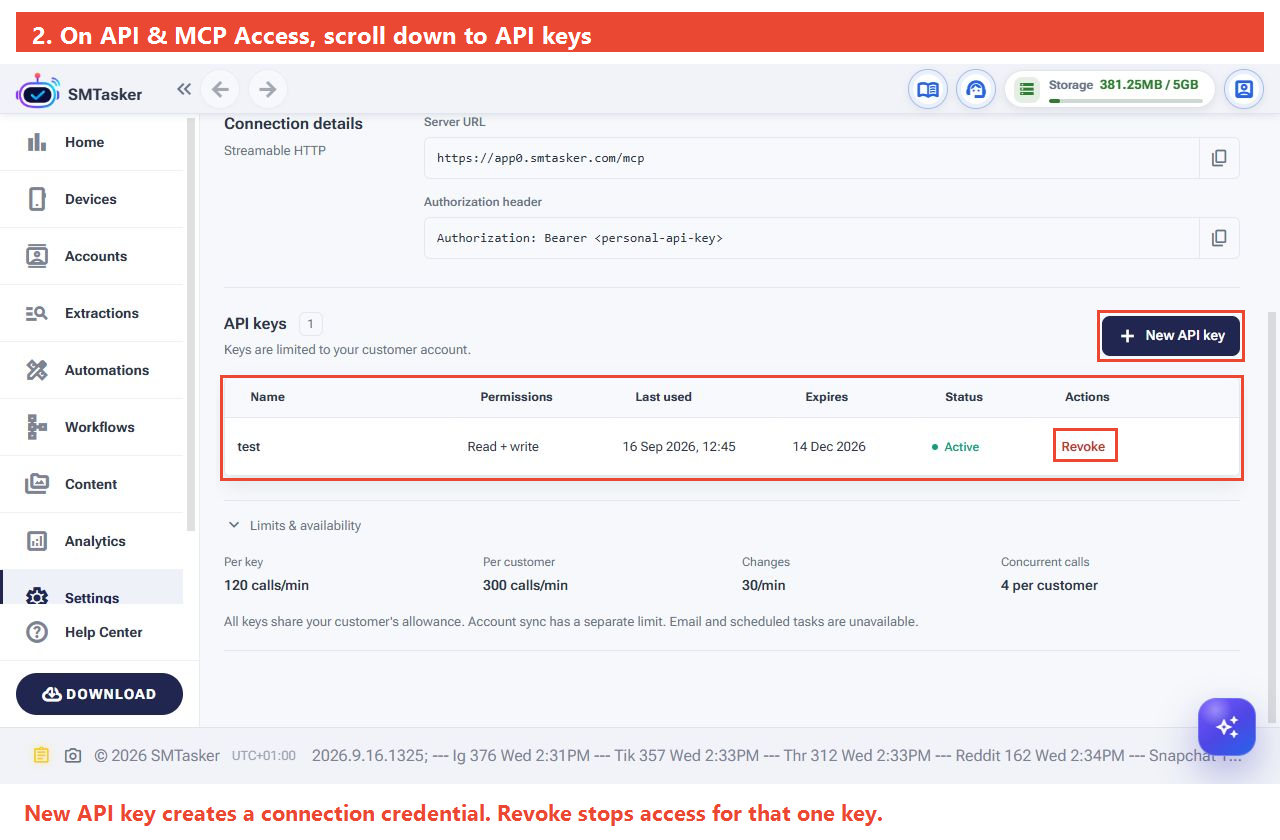Click the '16 Sep 2026, 12:45' last used cell

coord(679,447)
